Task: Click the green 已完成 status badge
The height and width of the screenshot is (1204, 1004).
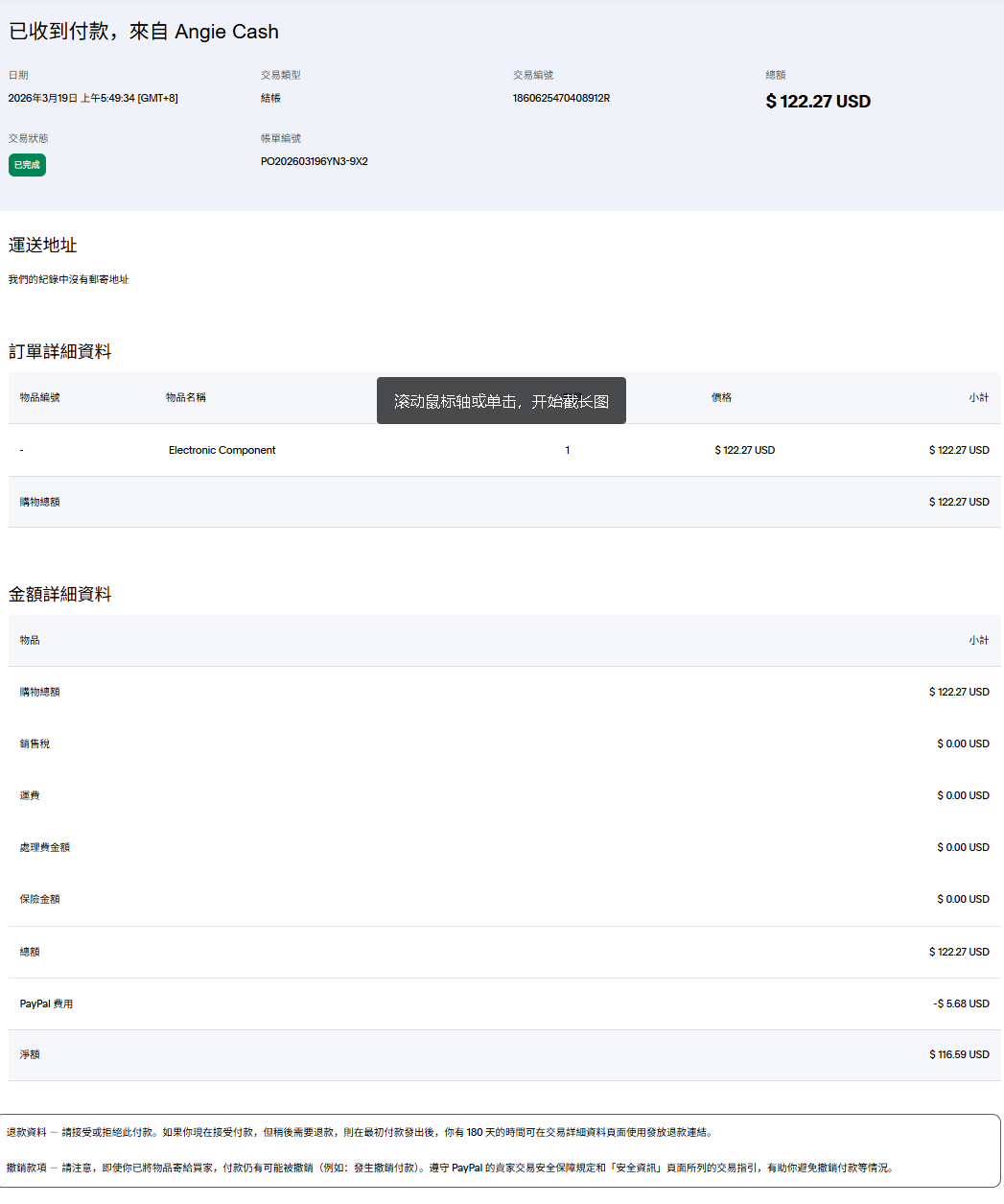Action: click(x=27, y=165)
